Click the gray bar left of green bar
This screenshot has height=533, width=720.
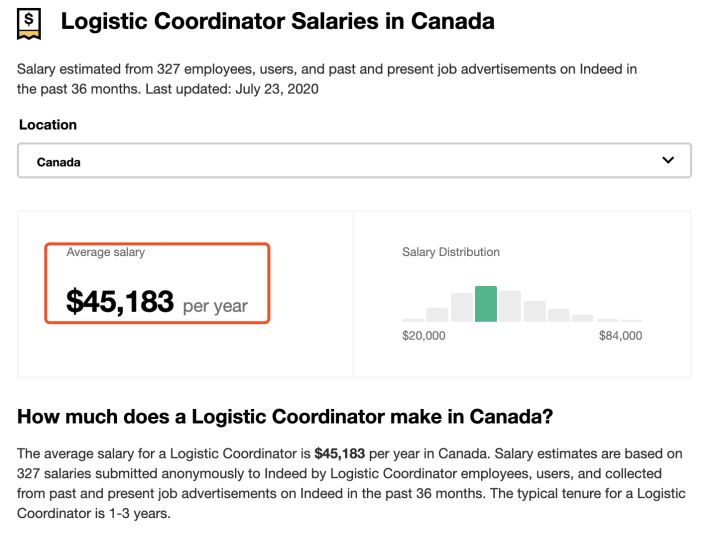click(461, 307)
